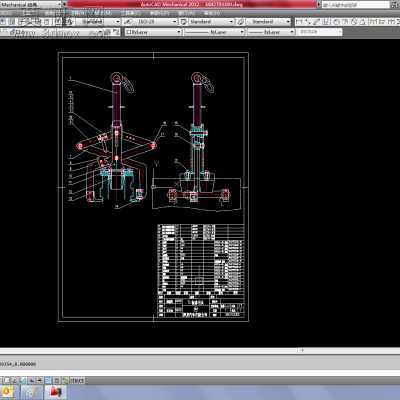Open the ByLayer color control
The image size is (400, 400).
(x=153, y=32)
